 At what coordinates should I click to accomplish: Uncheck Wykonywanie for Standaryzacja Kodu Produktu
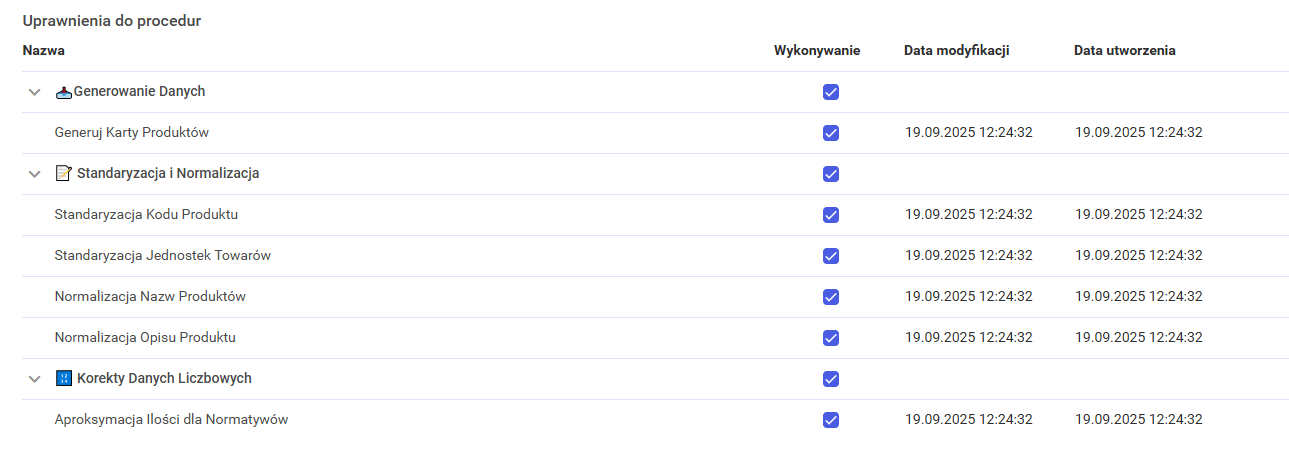(830, 215)
